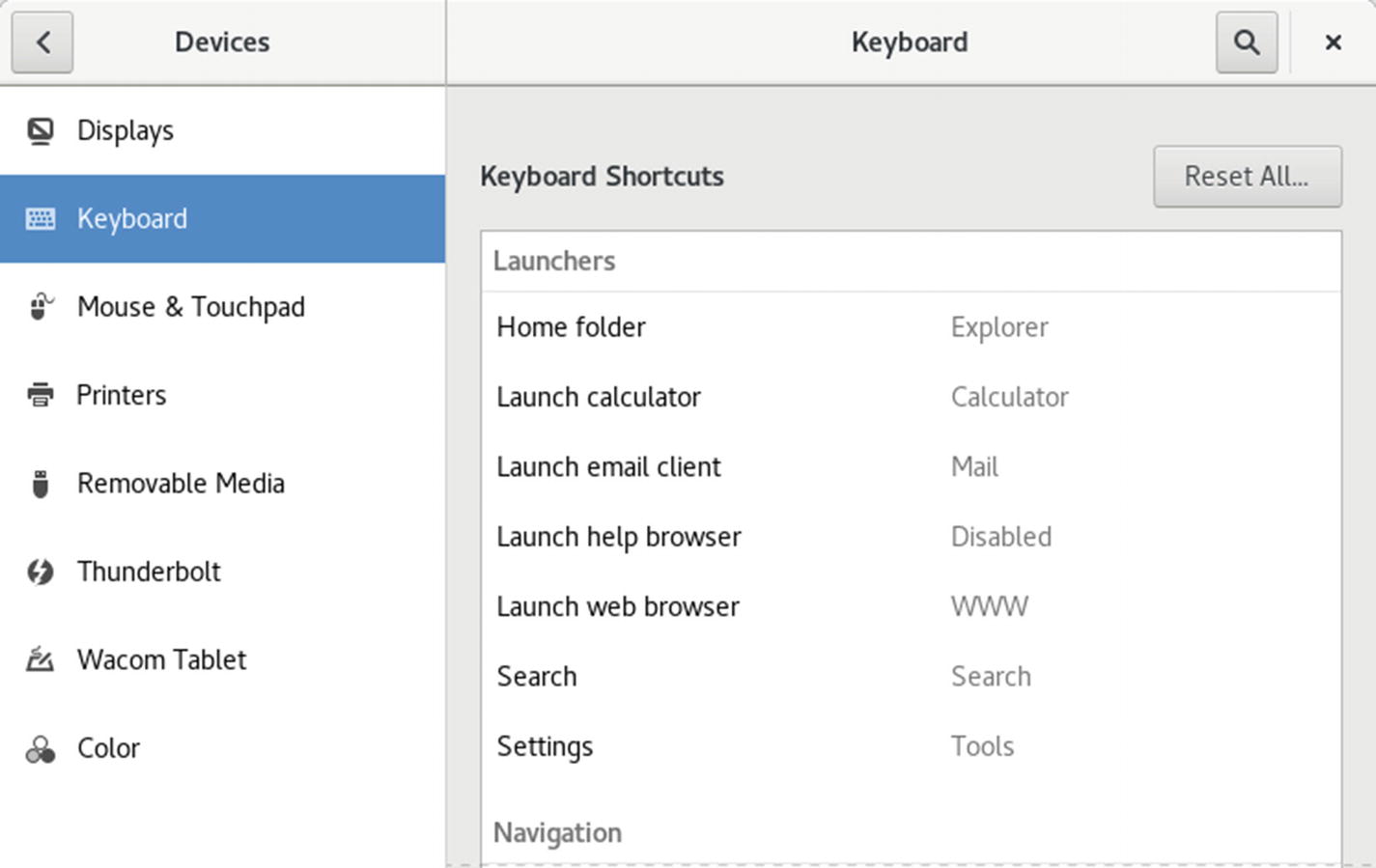Click the Mail shortcut value
Viewport: 1376px width, 868px height.
coord(974,467)
